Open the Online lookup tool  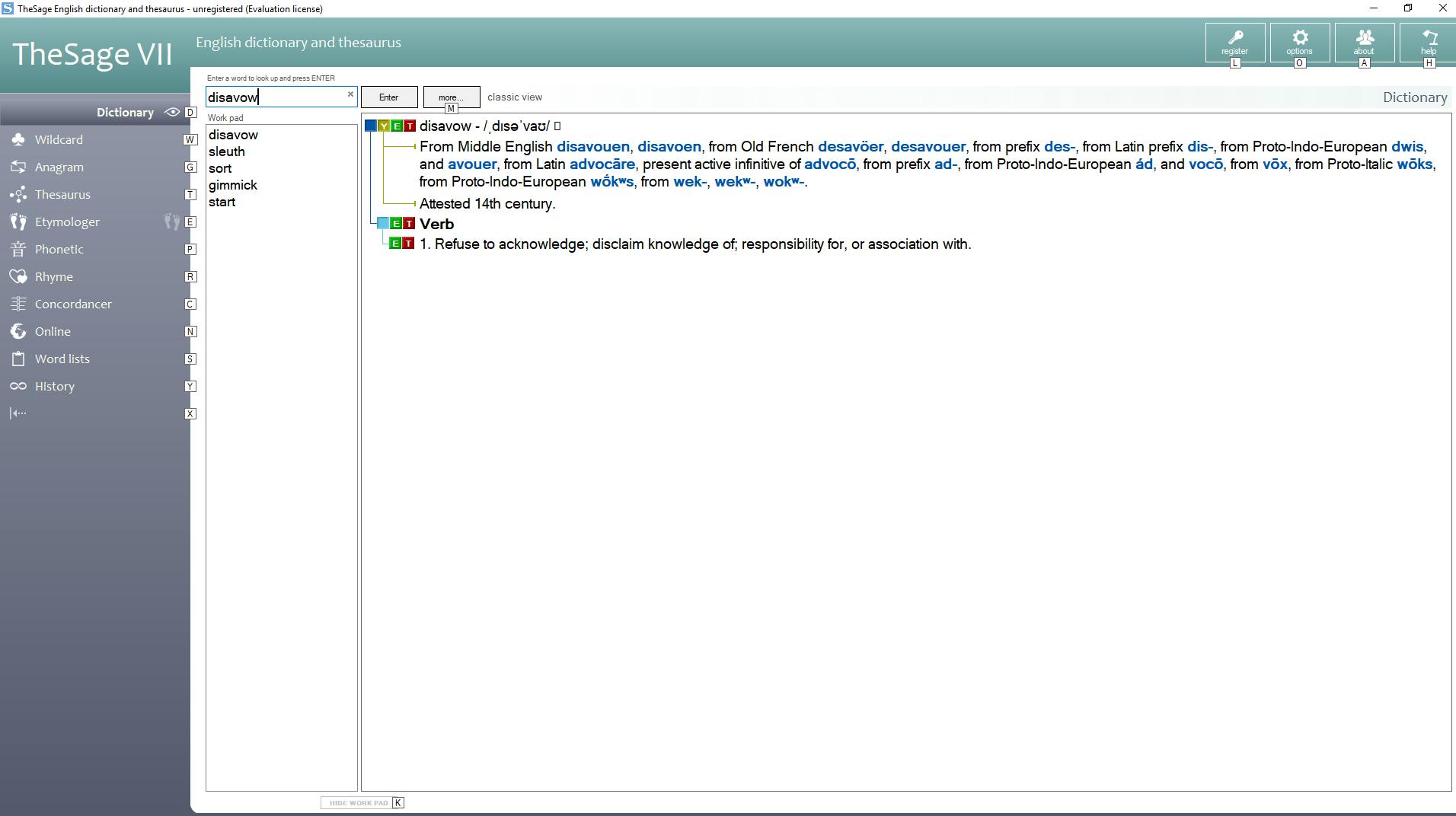(x=53, y=332)
